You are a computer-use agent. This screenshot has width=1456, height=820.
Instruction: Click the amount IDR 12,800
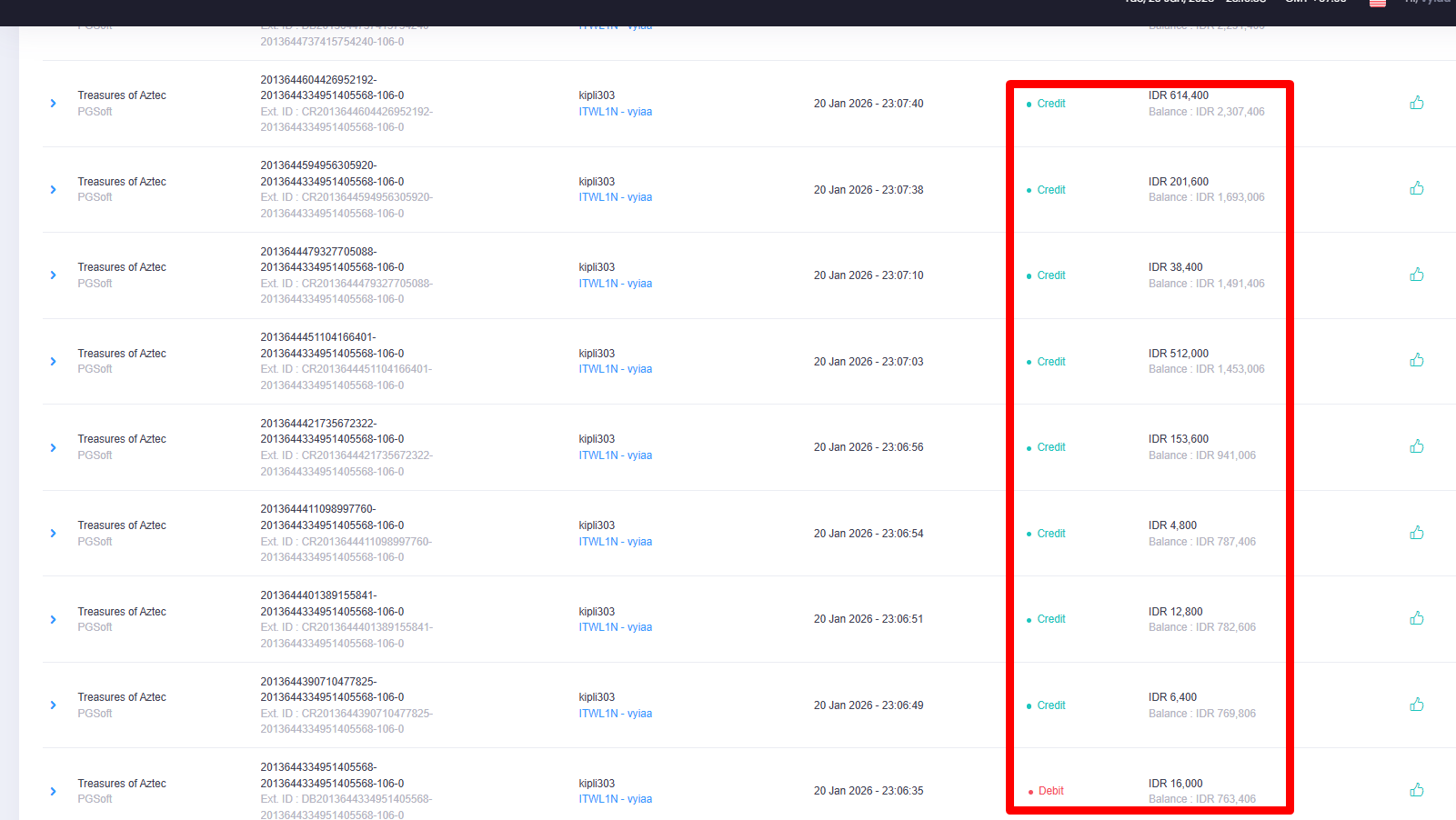(x=1176, y=612)
